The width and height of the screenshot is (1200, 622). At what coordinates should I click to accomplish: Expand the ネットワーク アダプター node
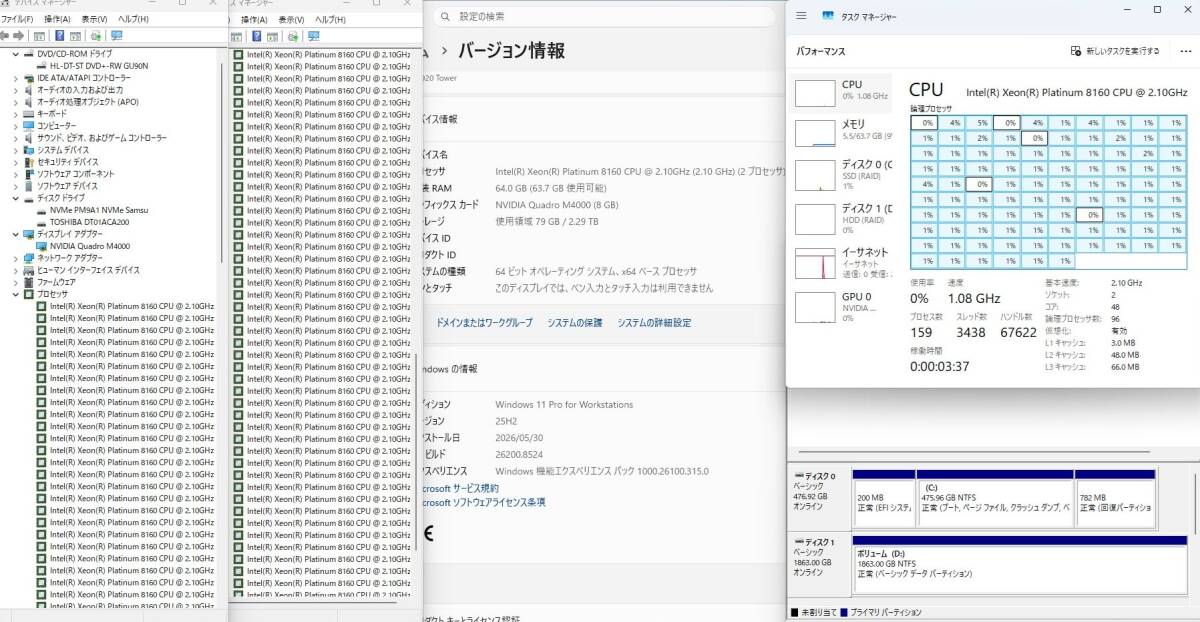(x=15, y=258)
